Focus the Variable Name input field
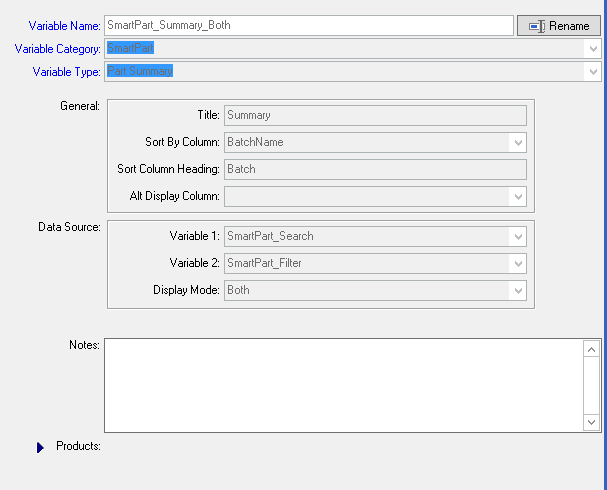Image resolution: width=607 pixels, height=490 pixels. [309, 26]
